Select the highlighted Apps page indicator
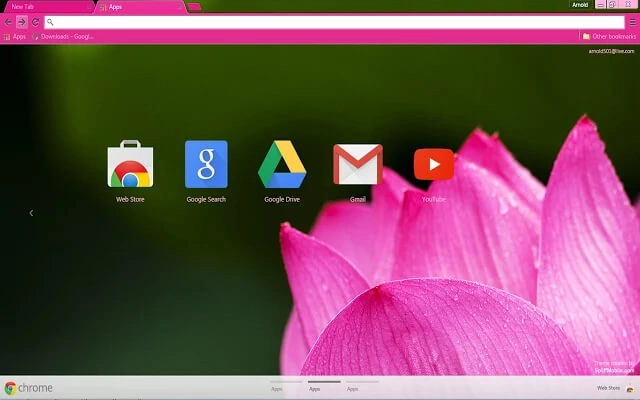 [324, 386]
